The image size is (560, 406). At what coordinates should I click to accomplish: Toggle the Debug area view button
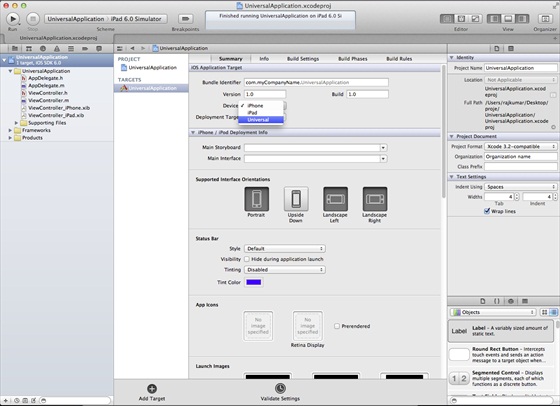pyautogui.click(x=508, y=19)
